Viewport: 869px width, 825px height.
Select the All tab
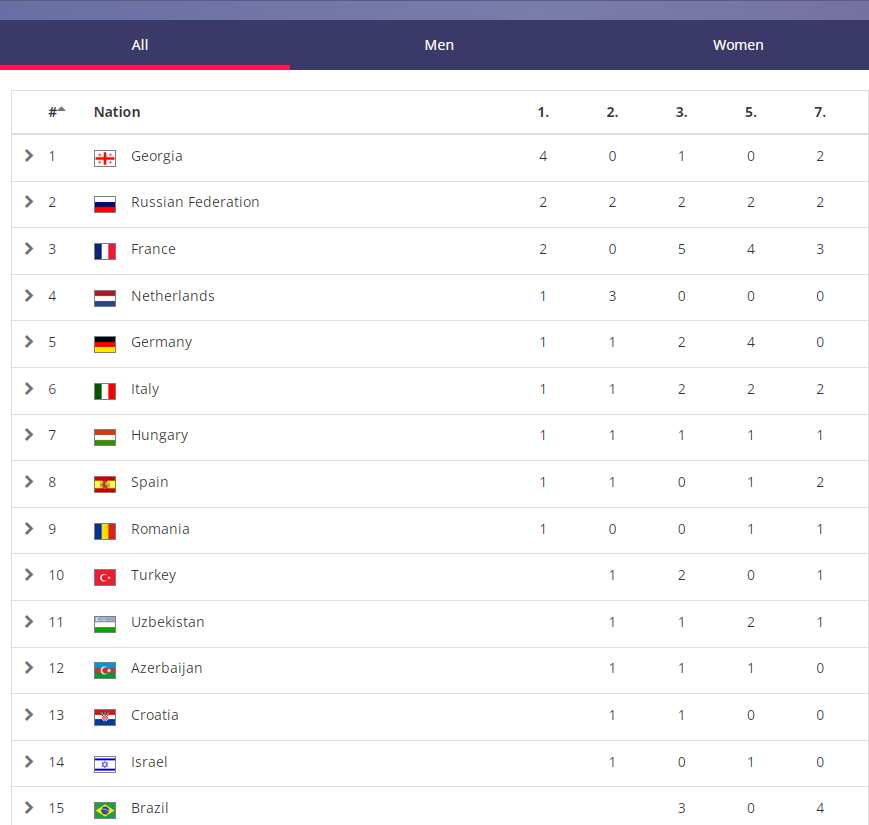(x=140, y=45)
